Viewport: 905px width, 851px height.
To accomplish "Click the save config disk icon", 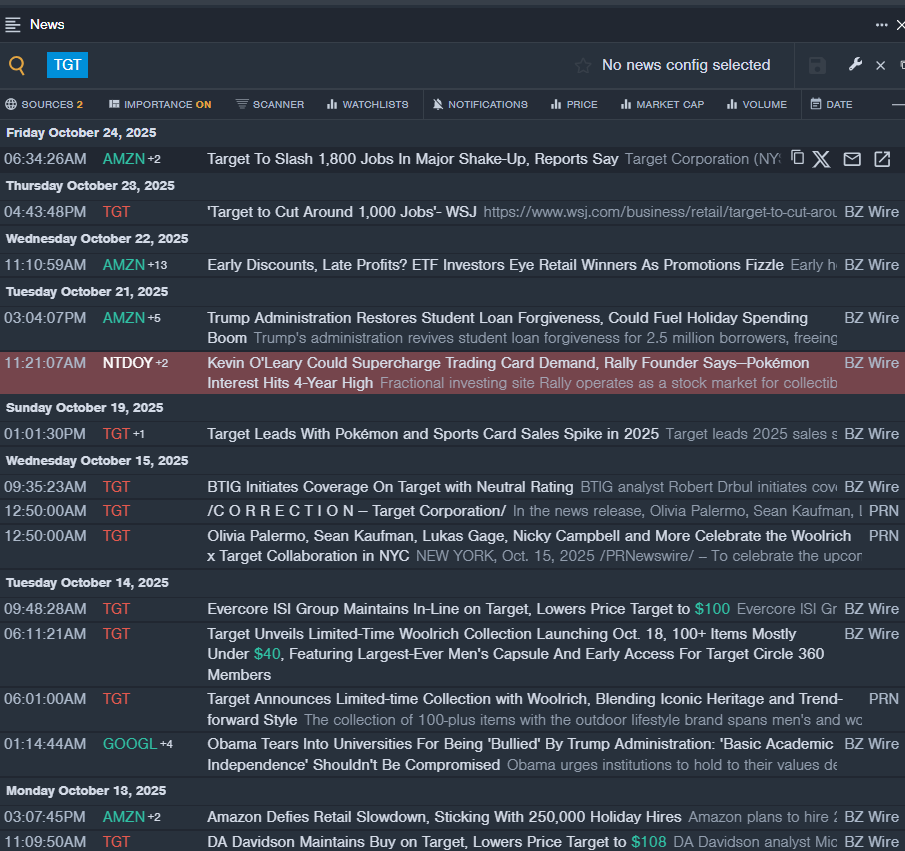I will tap(817, 66).
